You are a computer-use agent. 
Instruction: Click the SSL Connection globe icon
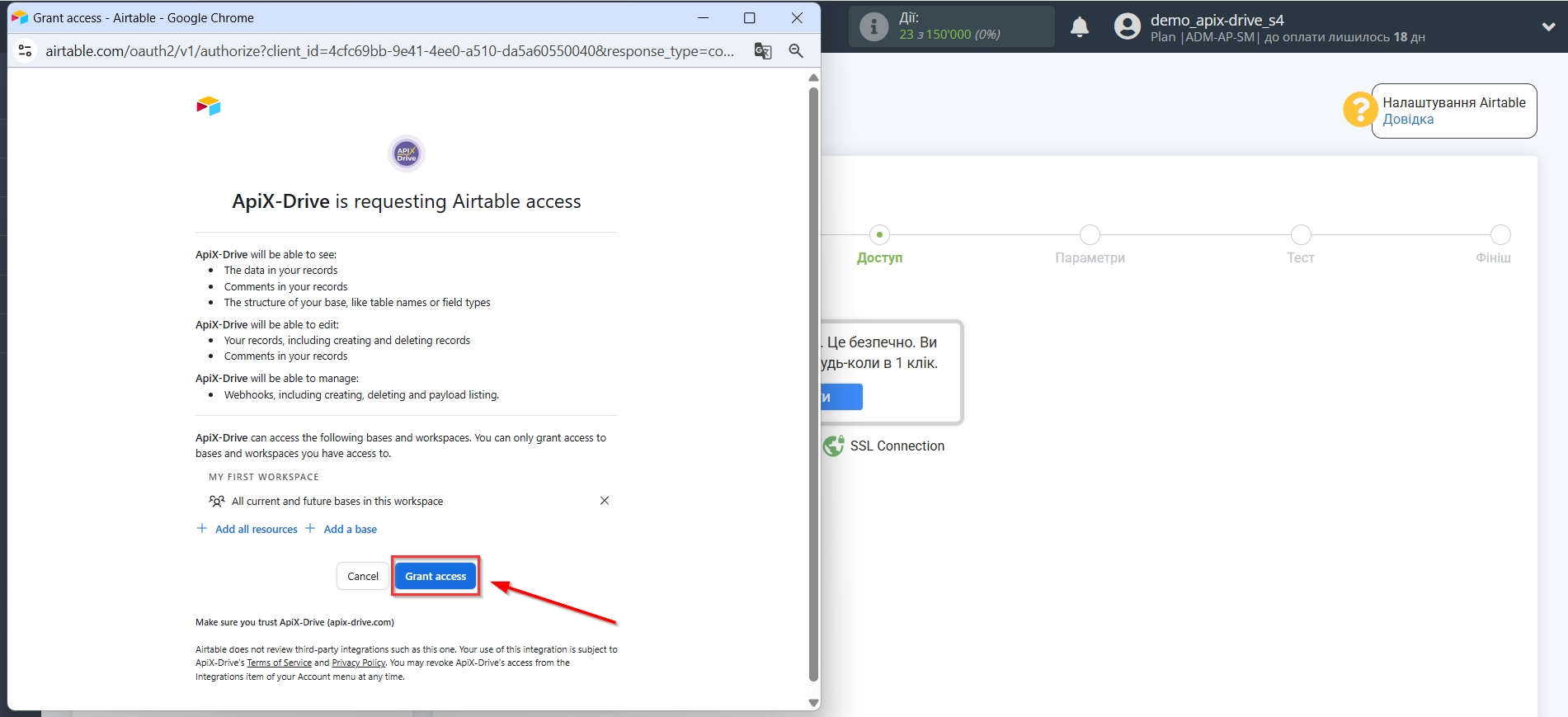click(834, 446)
